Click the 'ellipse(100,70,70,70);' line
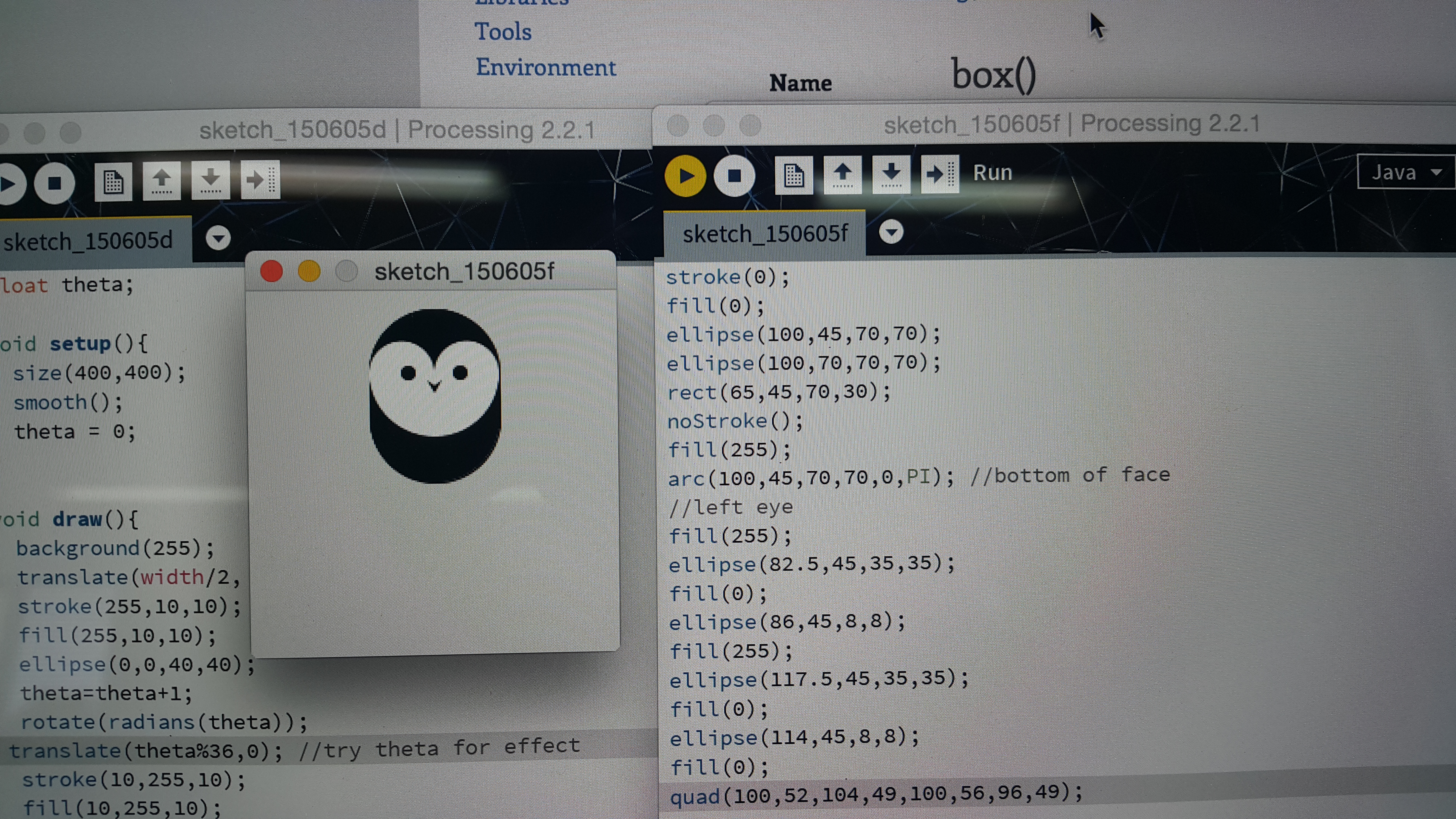1456x819 pixels. point(804,363)
